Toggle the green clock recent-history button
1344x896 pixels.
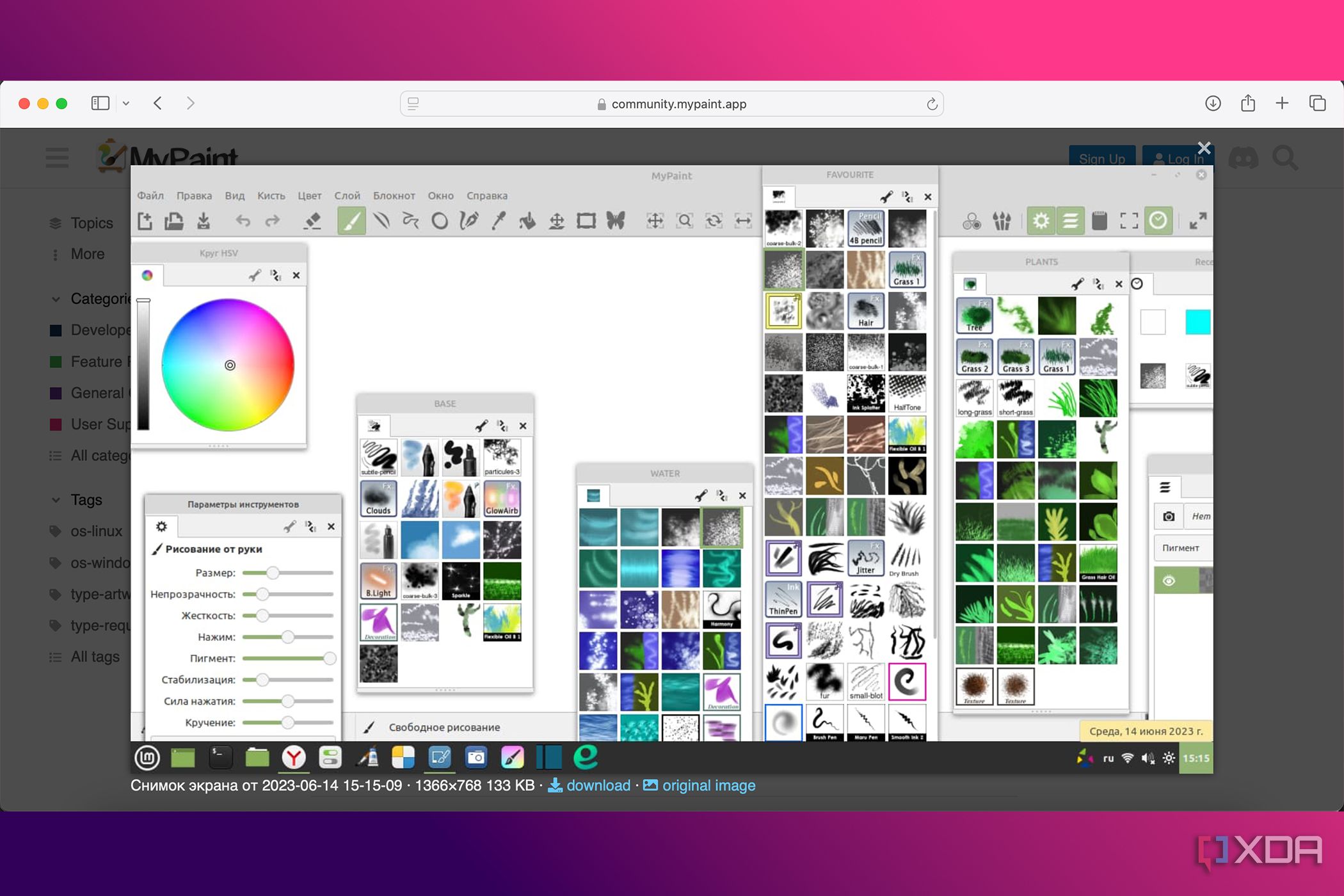pyautogui.click(x=1158, y=221)
